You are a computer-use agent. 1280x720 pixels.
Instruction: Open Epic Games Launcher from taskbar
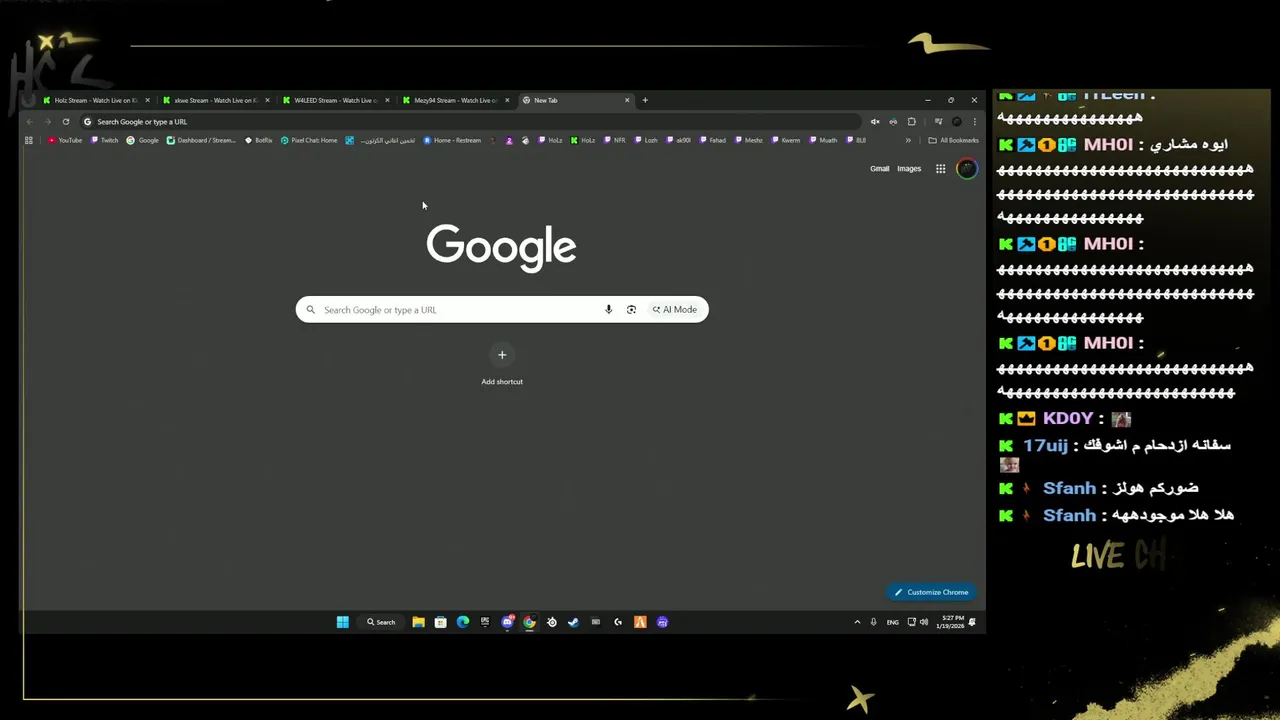485,622
